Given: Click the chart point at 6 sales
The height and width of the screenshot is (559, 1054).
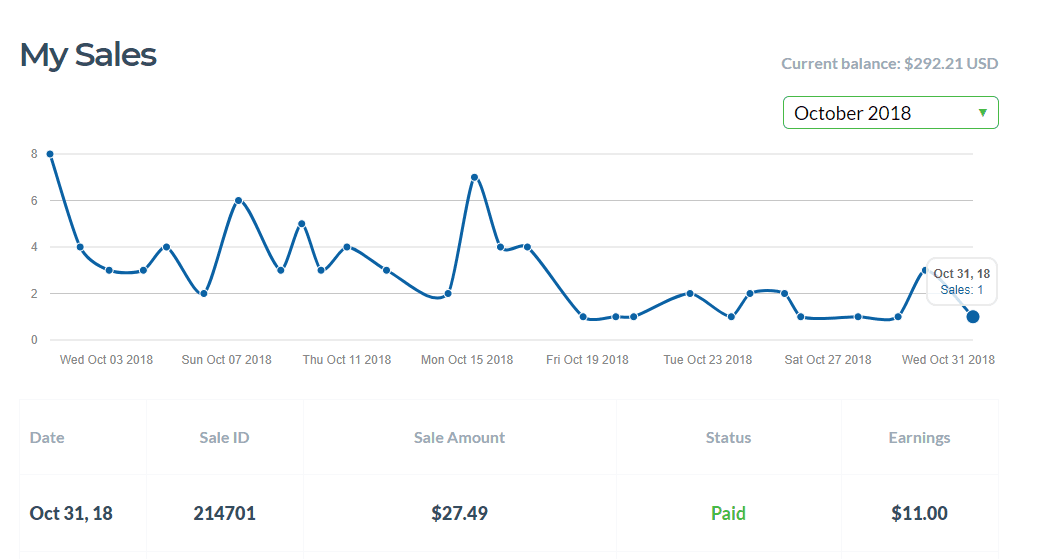Looking at the screenshot, I should coord(239,200).
